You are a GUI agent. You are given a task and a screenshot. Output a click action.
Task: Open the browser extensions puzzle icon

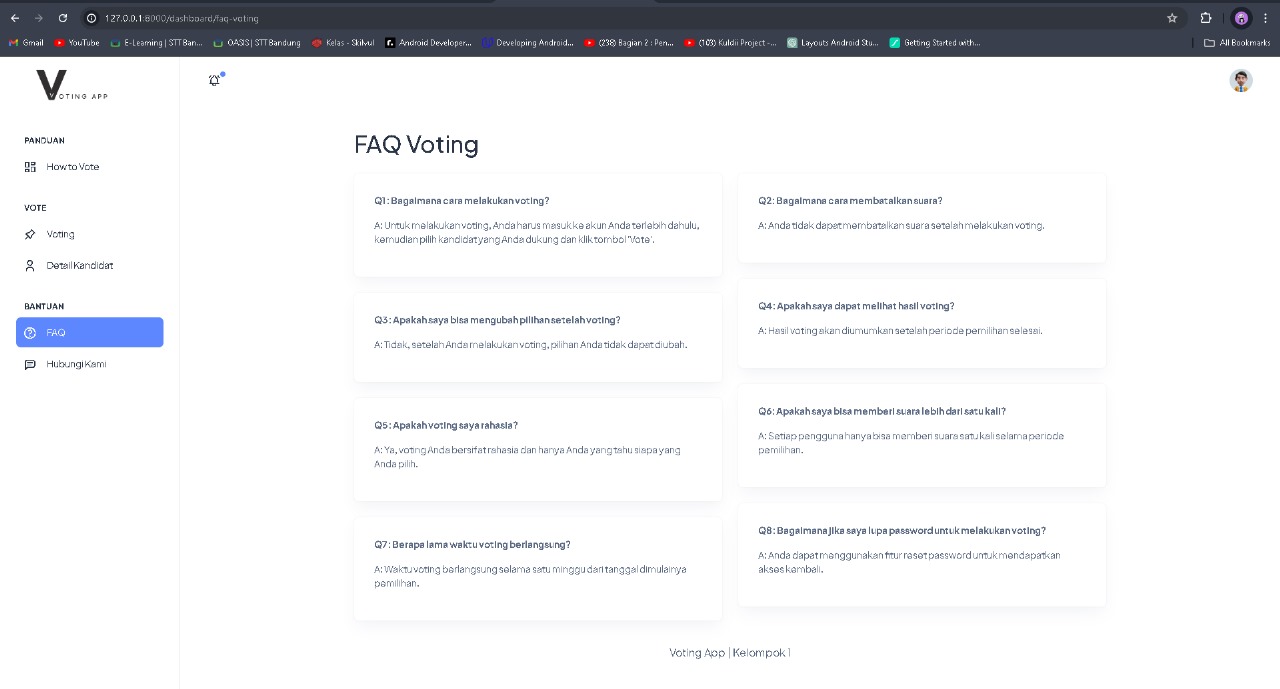click(x=1206, y=18)
